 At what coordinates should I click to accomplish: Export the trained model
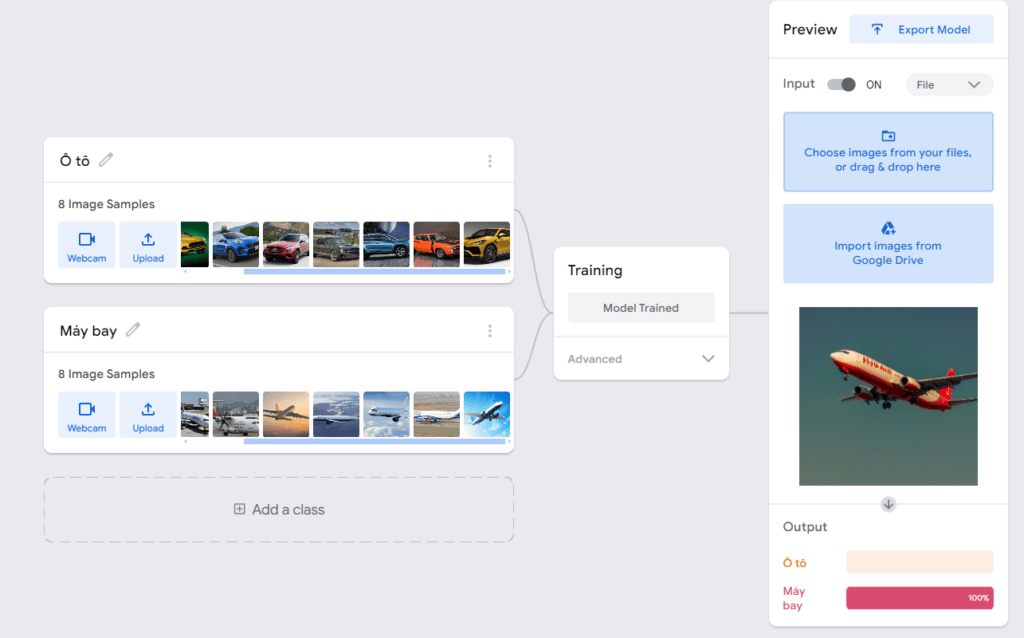(921, 29)
